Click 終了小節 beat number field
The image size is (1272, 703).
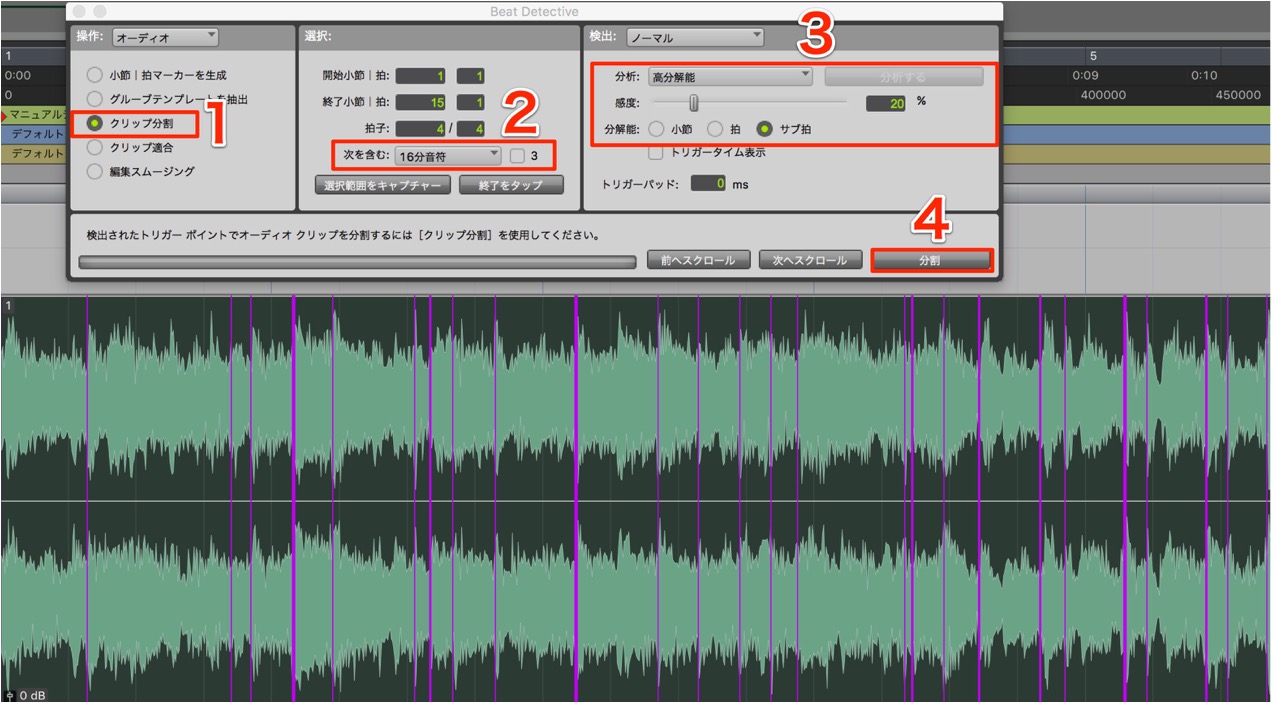(471, 102)
